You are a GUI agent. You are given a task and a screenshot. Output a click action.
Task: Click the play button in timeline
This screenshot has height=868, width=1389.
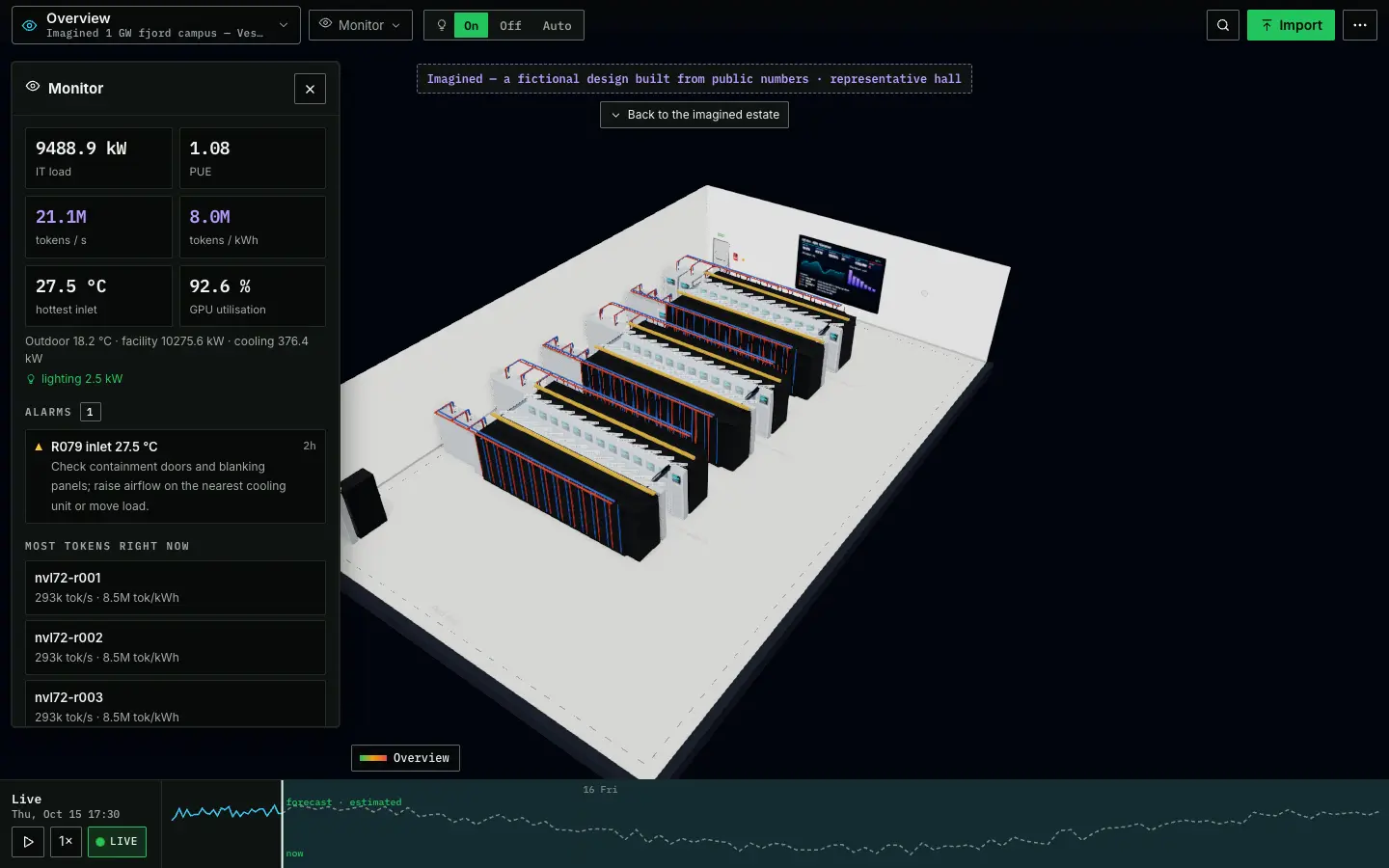click(x=28, y=841)
